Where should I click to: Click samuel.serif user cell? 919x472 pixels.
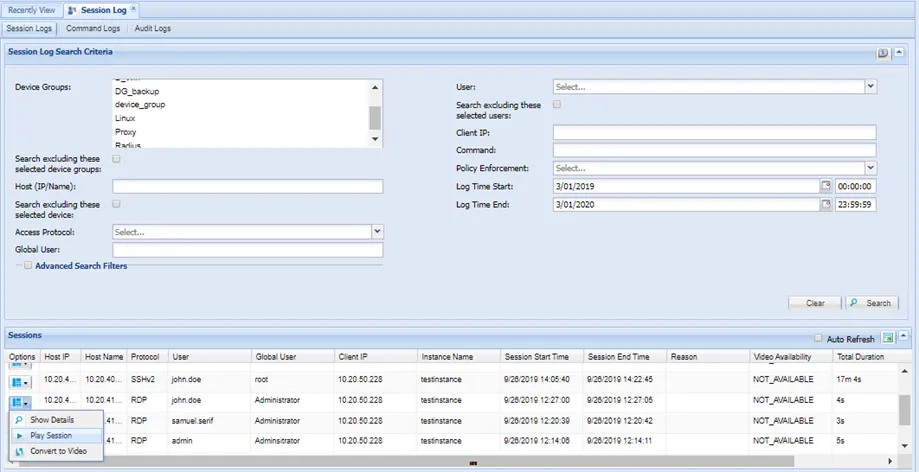[x=190, y=421]
